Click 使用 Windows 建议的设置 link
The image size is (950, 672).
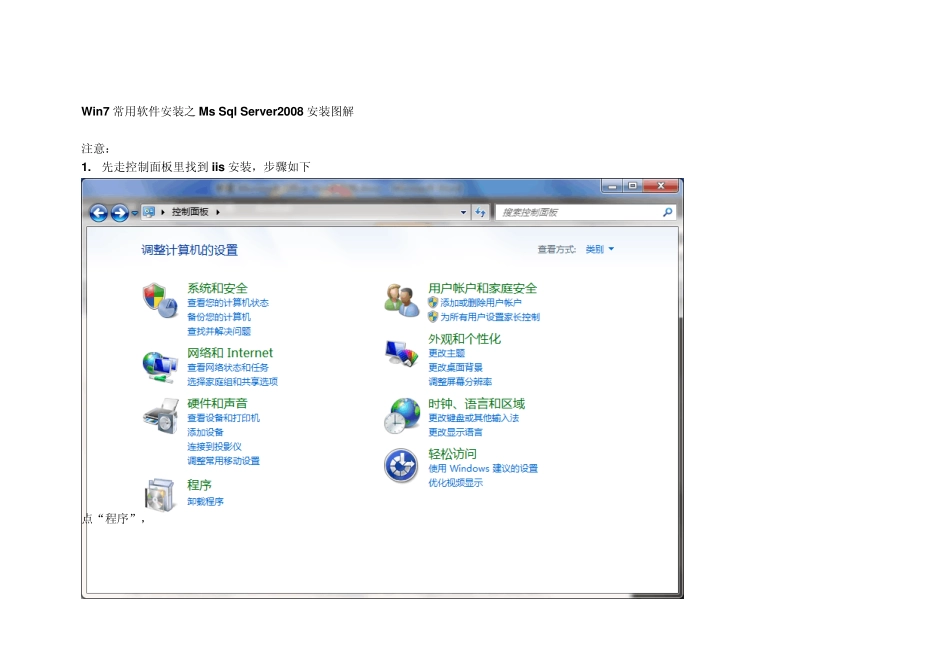pyautogui.click(x=483, y=468)
